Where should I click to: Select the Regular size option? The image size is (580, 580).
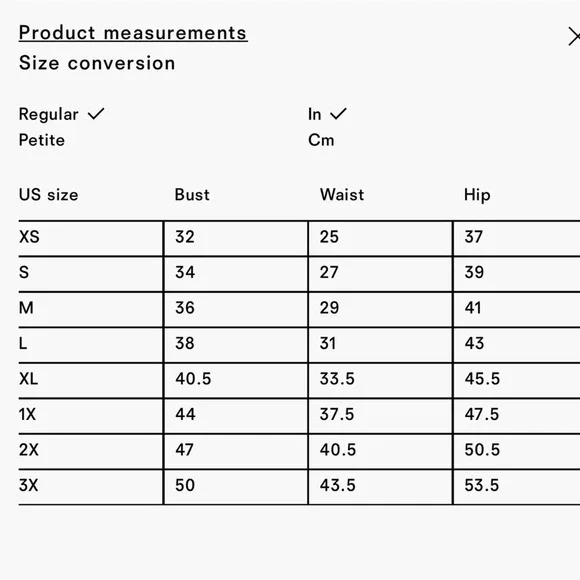click(48, 114)
